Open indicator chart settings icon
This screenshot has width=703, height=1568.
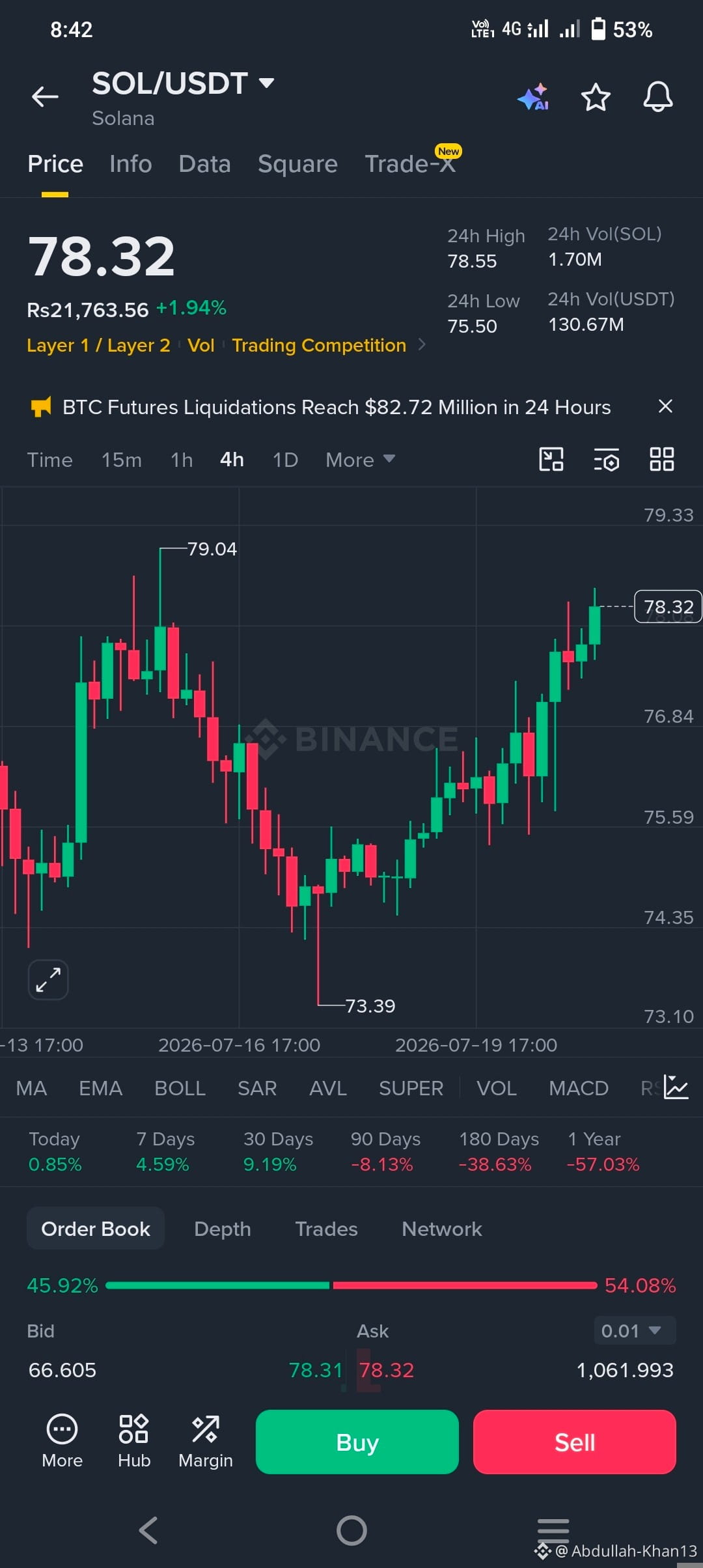tap(676, 1087)
